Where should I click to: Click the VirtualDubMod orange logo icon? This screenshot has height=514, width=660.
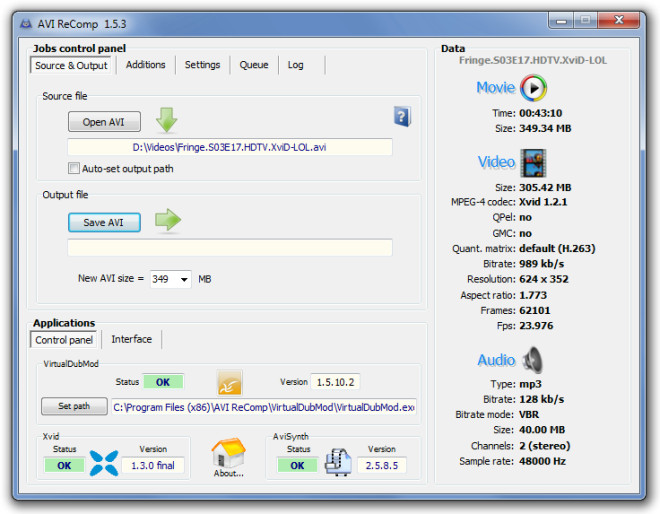229,383
